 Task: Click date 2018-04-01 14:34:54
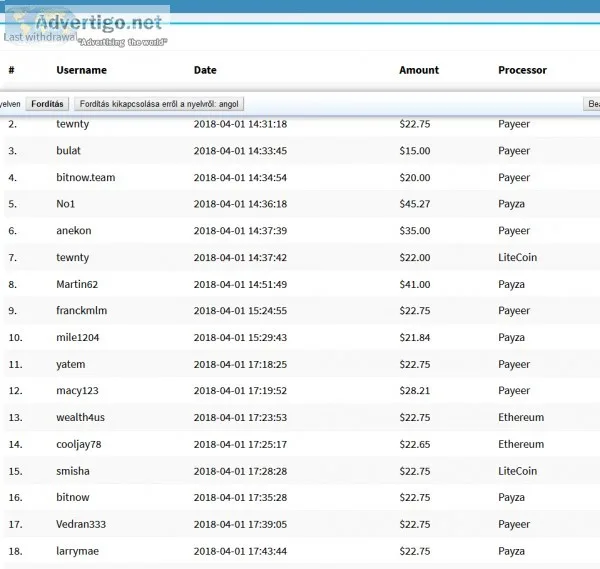(240, 178)
